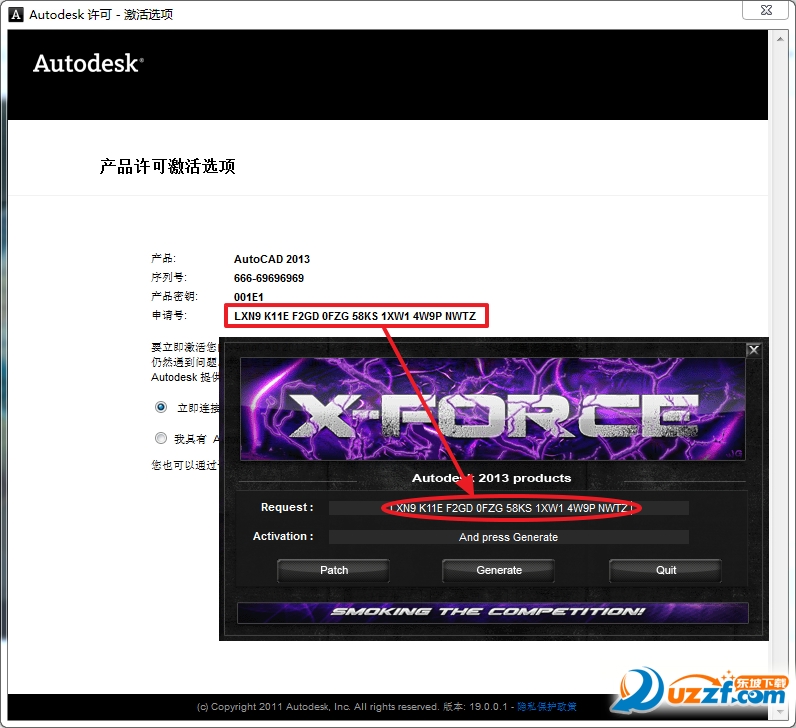Screen dimensions: 796x728
Task: Click the Autodesk title bar app icon
Action: pyautogui.click(x=16, y=15)
